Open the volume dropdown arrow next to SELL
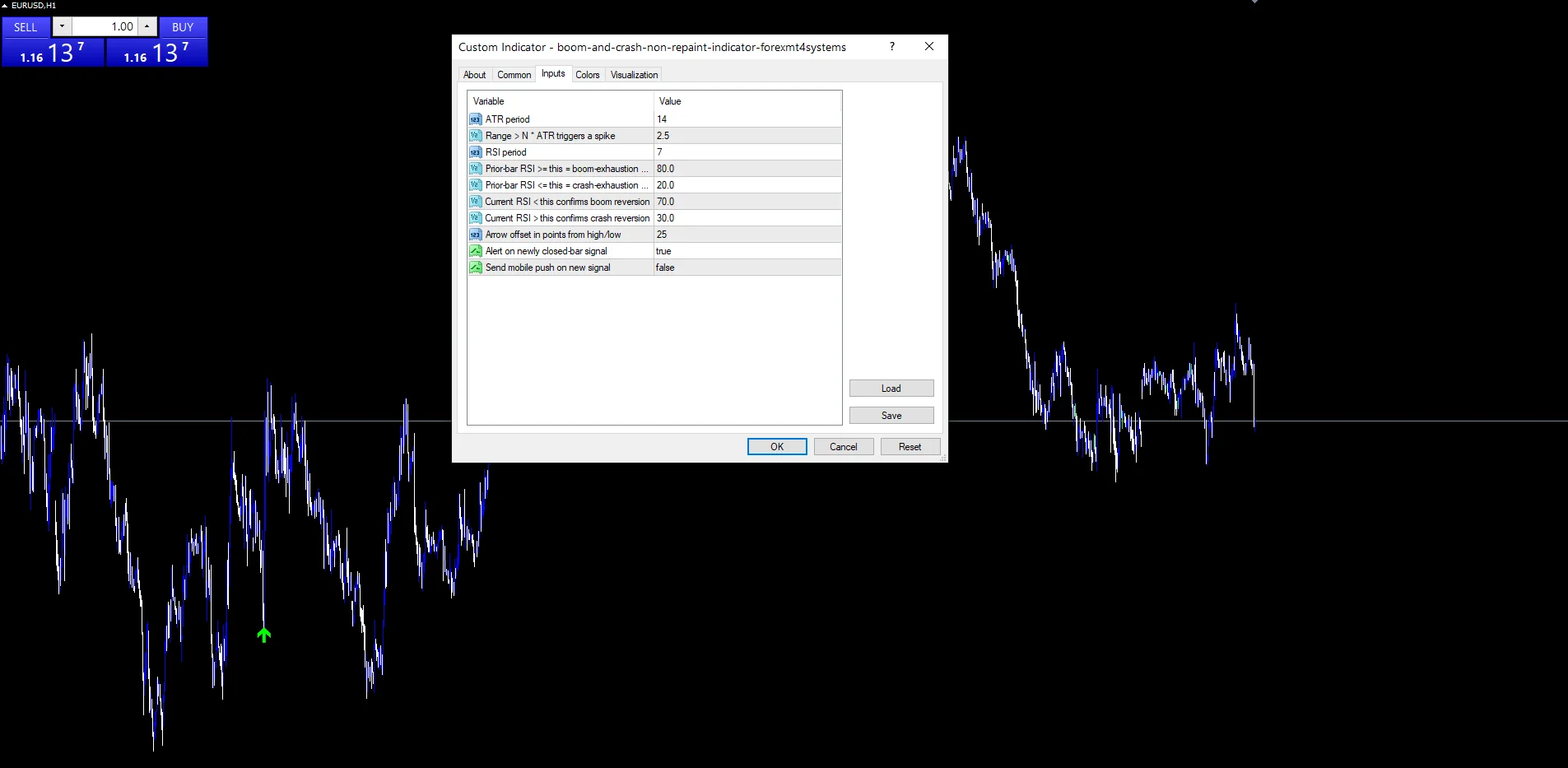 [x=62, y=26]
